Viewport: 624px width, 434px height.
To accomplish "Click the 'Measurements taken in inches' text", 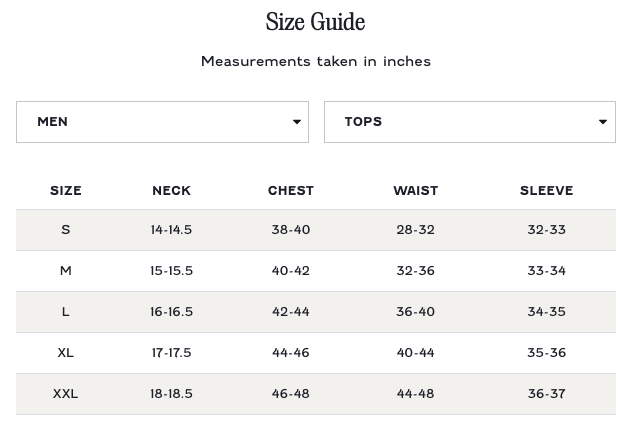I will (x=315, y=61).
